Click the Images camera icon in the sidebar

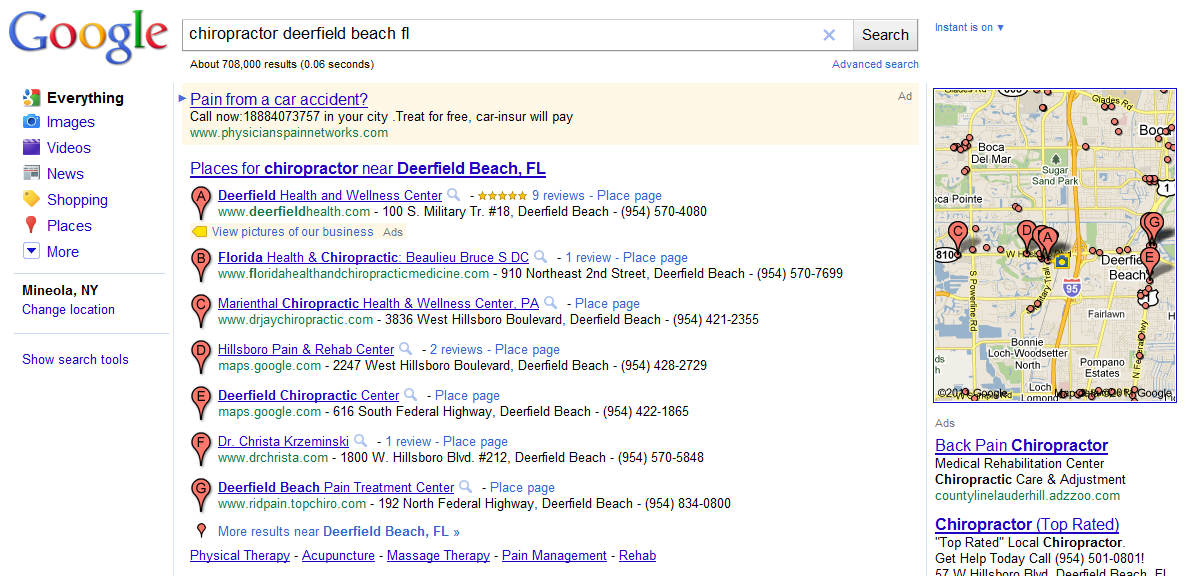31,122
